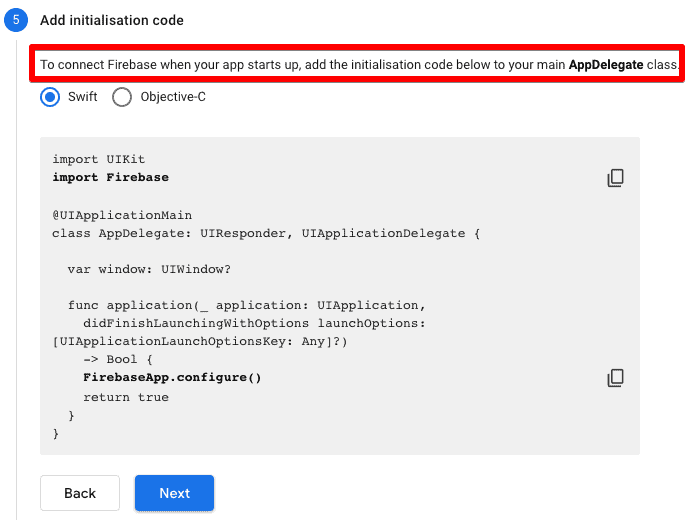Select the Objective-C radio button

[122, 97]
